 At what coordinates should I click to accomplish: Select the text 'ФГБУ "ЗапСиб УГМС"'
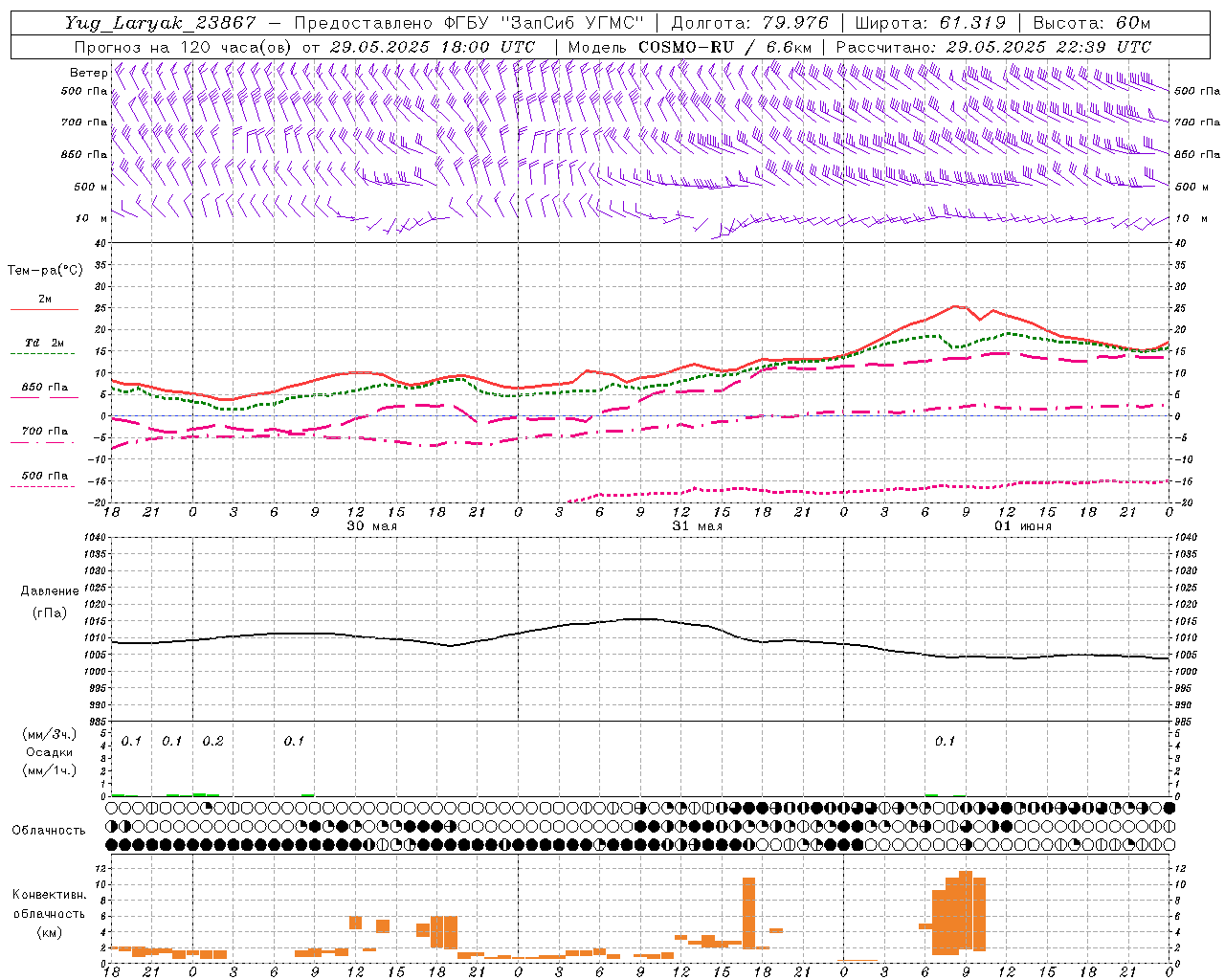coord(545,23)
